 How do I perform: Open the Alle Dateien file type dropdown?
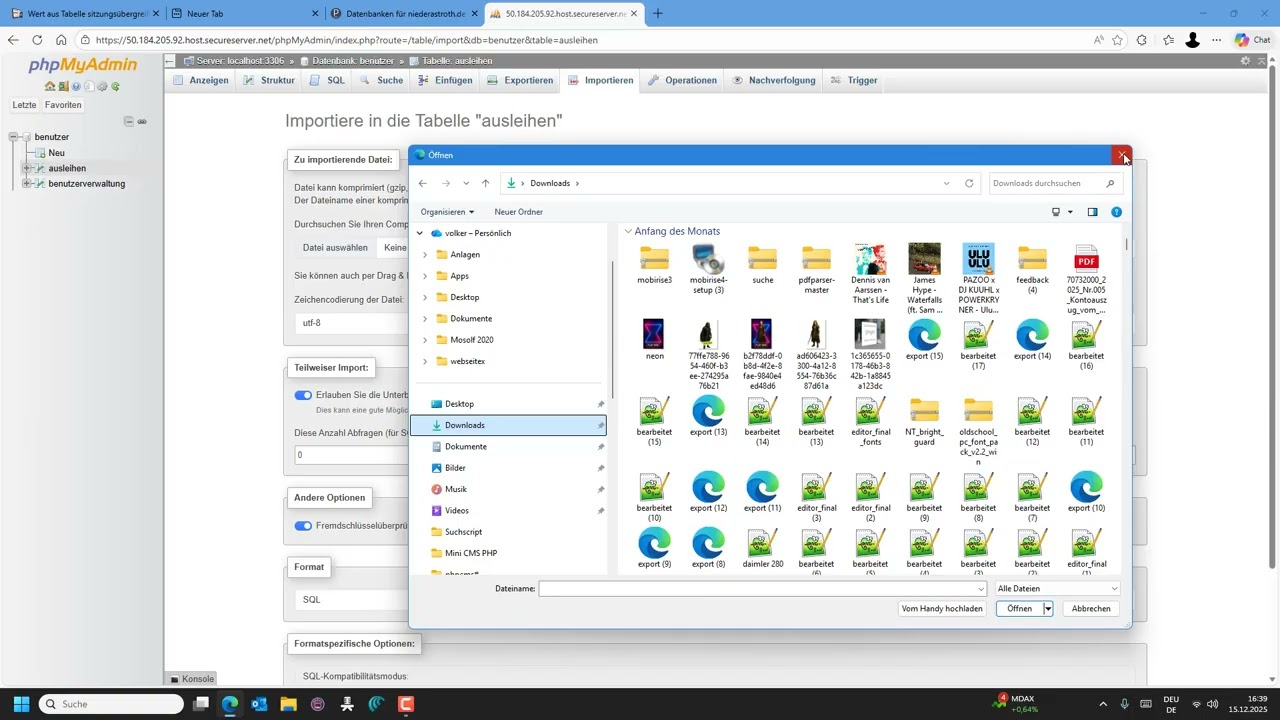tap(1056, 589)
